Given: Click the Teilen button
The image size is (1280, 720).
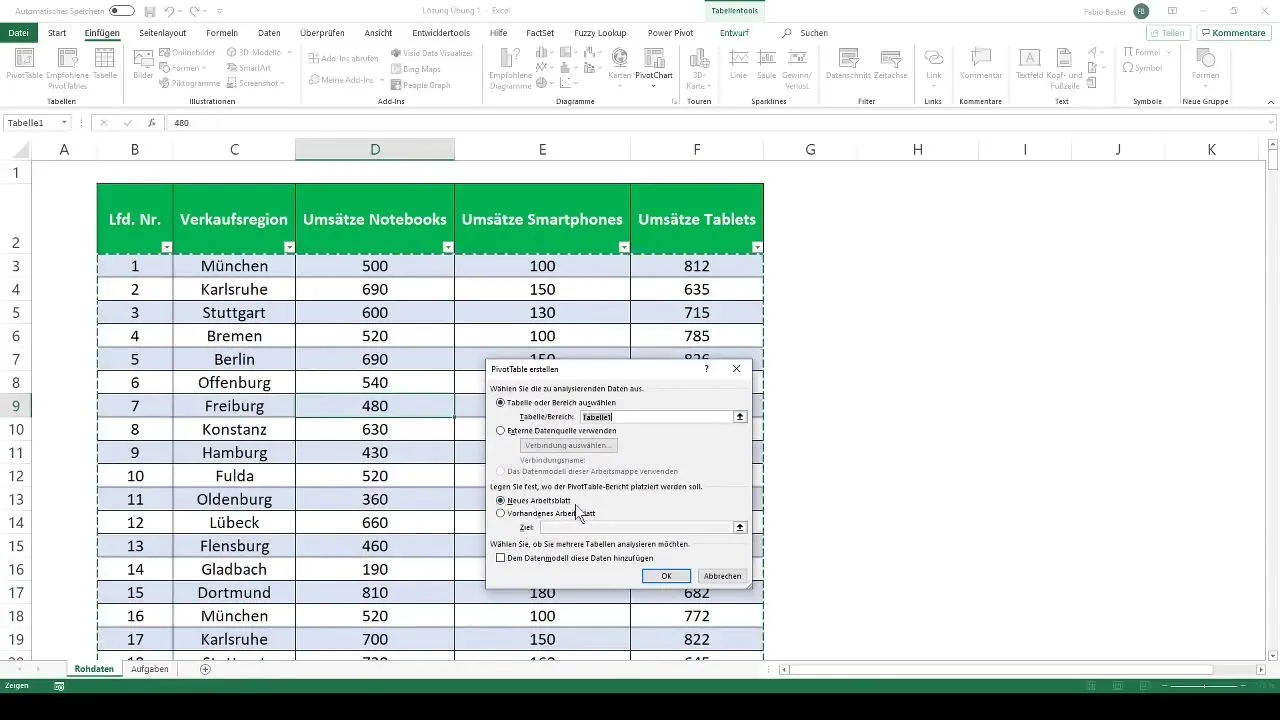Looking at the screenshot, I should 1167,33.
